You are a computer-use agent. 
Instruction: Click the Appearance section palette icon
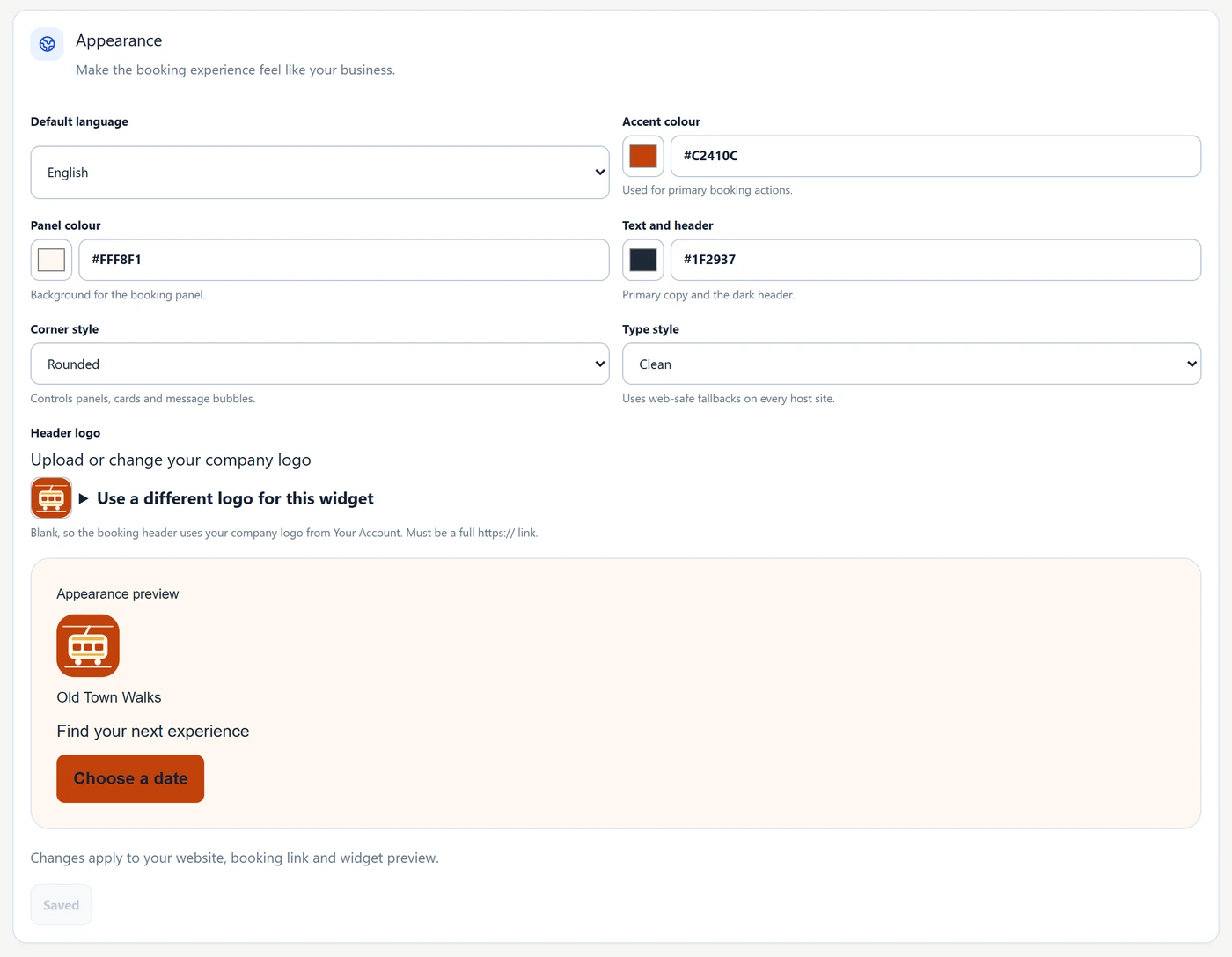pyautogui.click(x=48, y=44)
